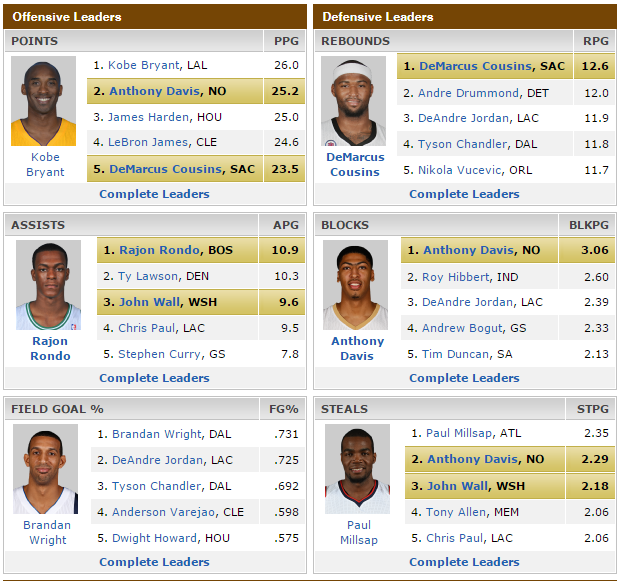623x581 pixels.
Task: Click Anthony Davis in Steals list
Action: tap(472, 459)
